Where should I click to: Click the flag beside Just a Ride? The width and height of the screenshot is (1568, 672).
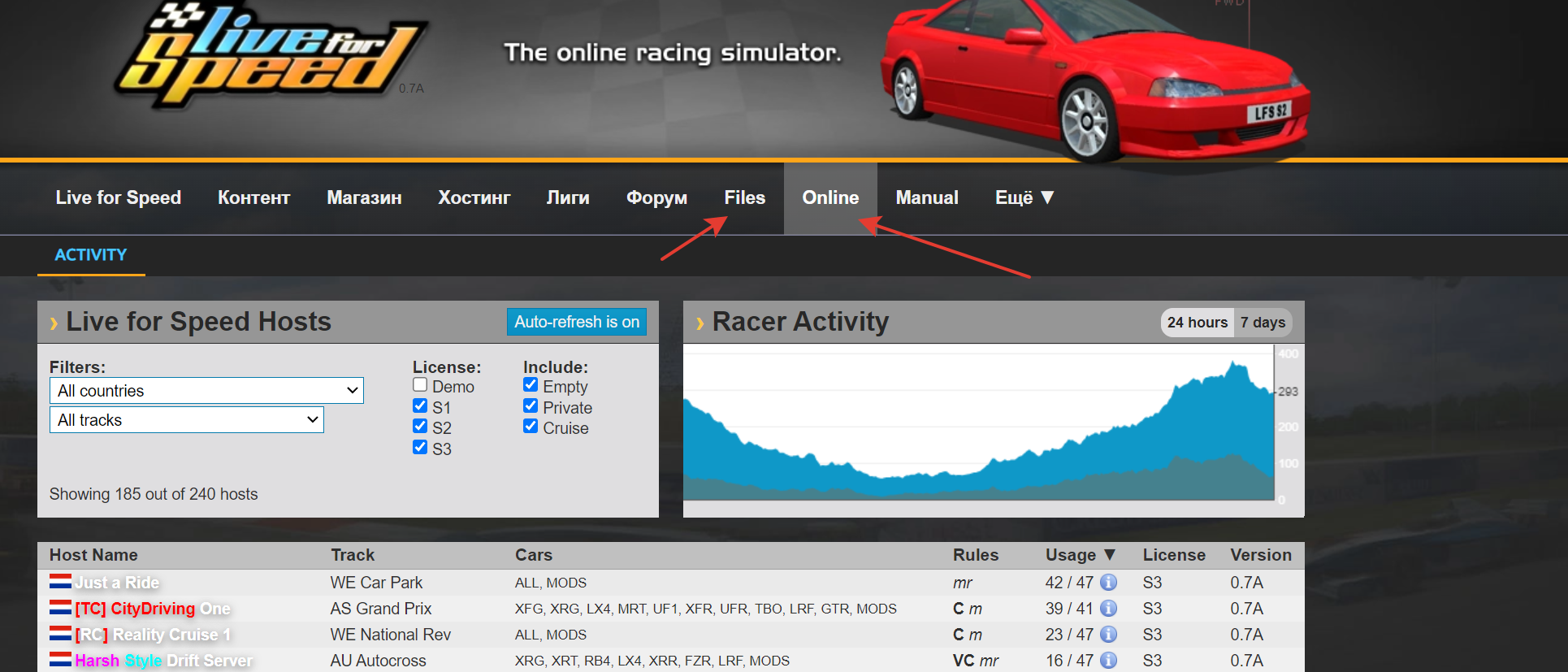click(x=60, y=582)
